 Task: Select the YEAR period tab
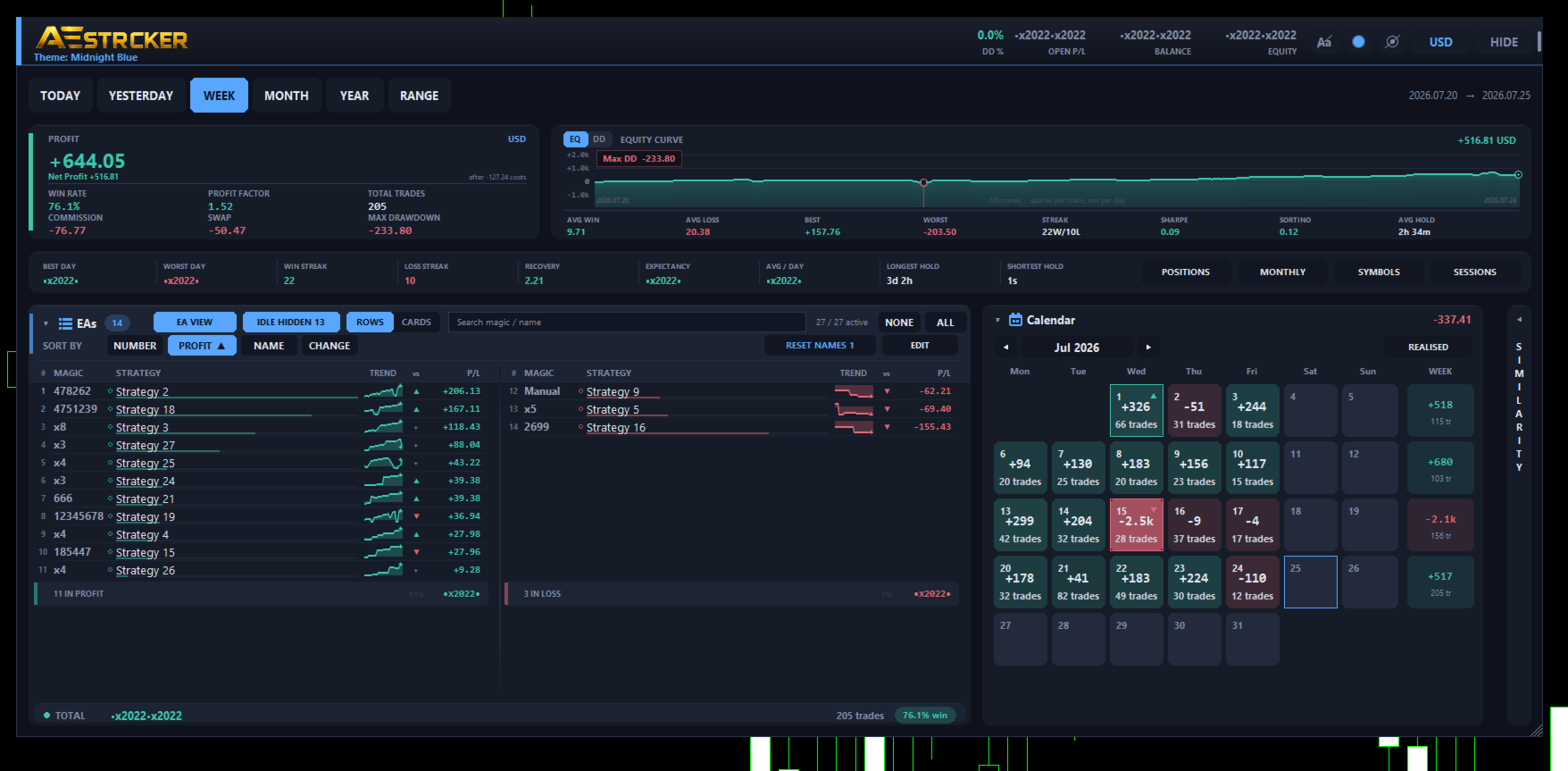[x=354, y=96]
